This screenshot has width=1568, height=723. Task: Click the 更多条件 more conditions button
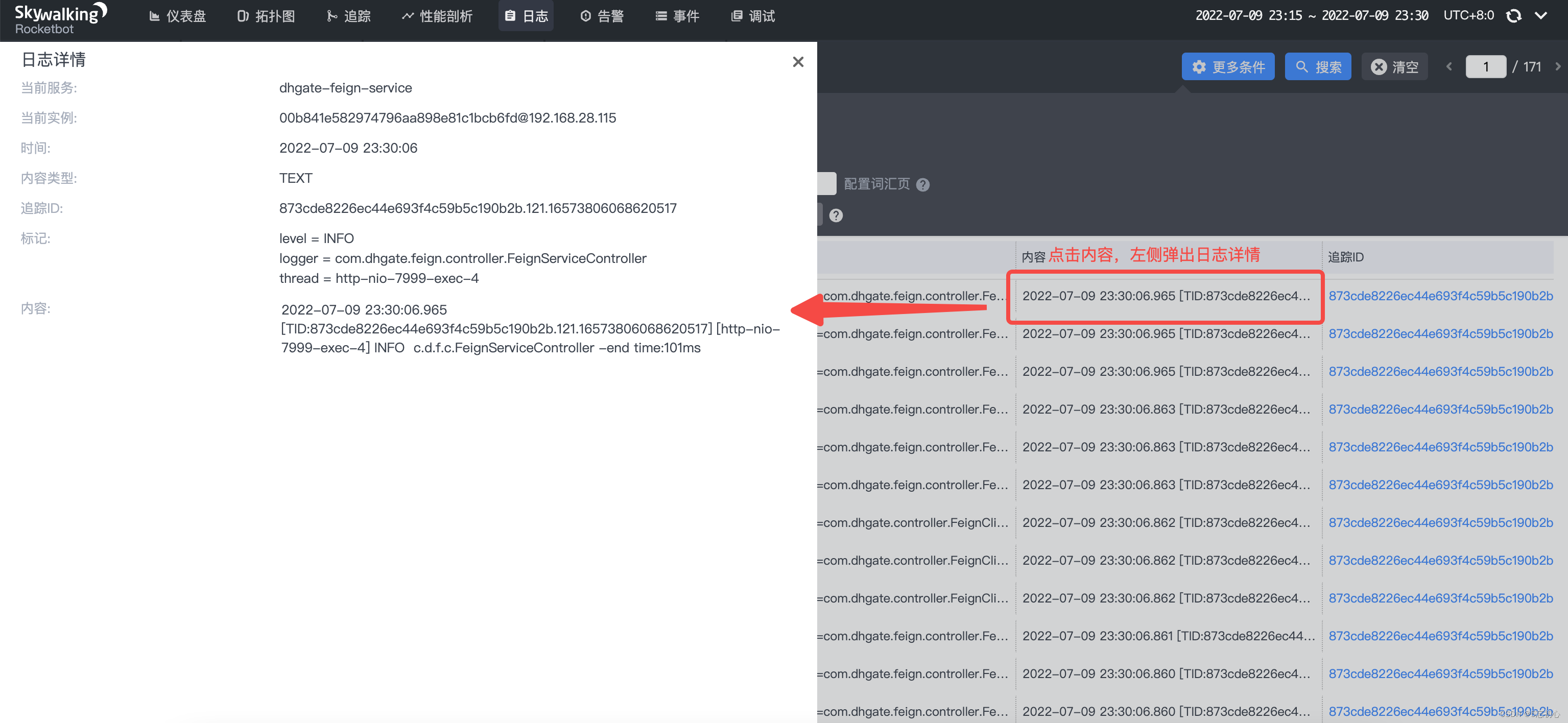1228,66
